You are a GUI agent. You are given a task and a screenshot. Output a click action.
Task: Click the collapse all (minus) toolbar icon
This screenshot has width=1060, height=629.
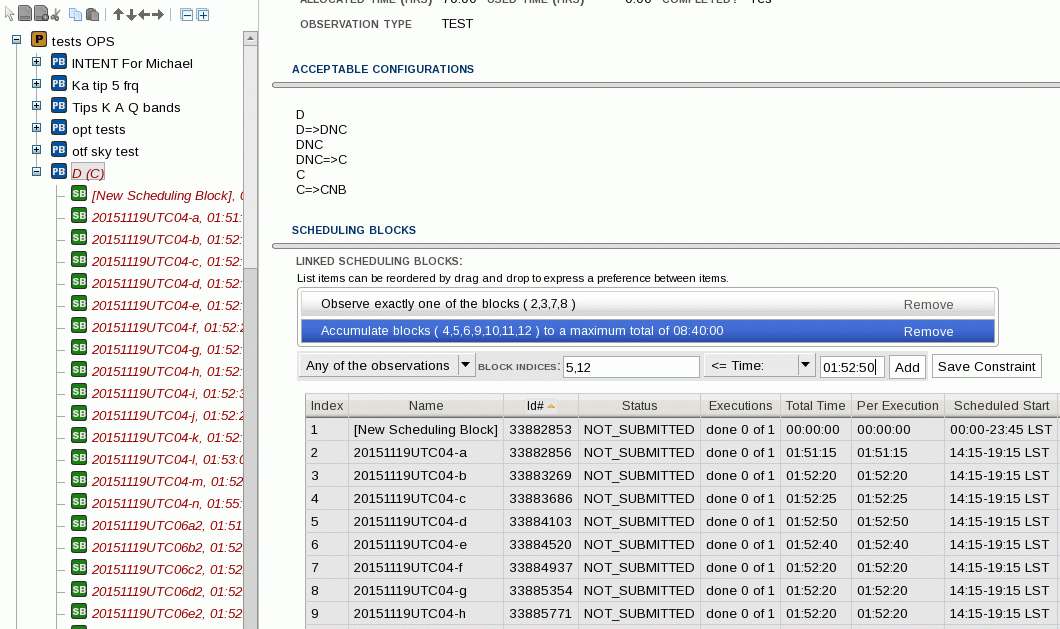click(186, 14)
